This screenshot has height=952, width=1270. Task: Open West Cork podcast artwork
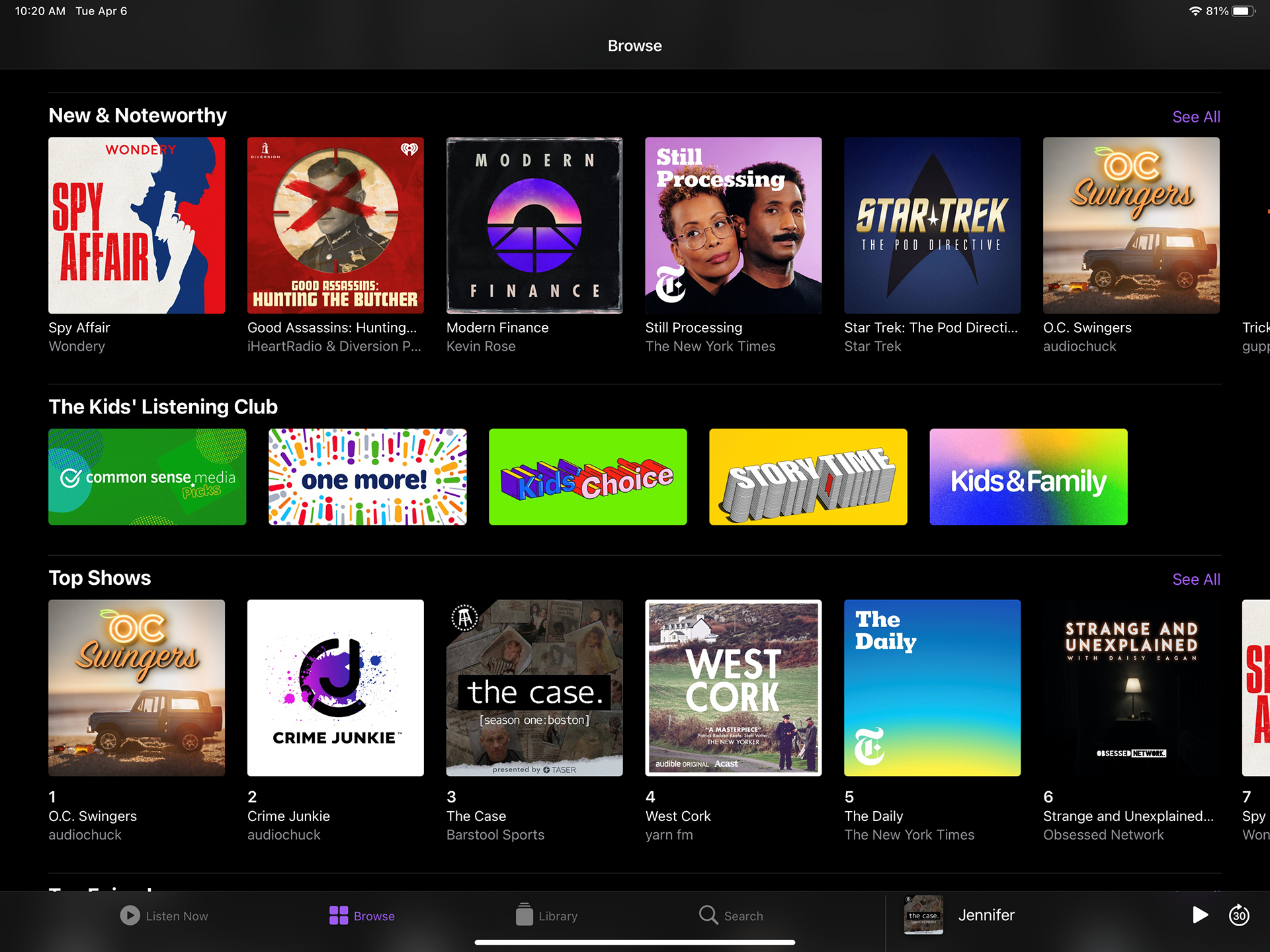pos(734,687)
